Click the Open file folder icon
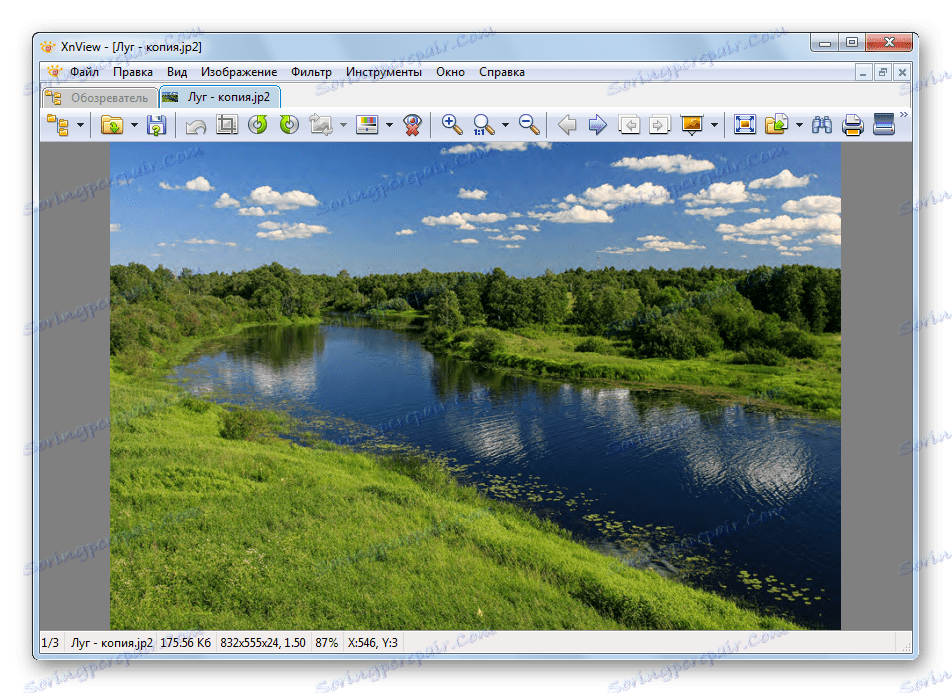Viewport: 952px width, 693px height. [112, 125]
